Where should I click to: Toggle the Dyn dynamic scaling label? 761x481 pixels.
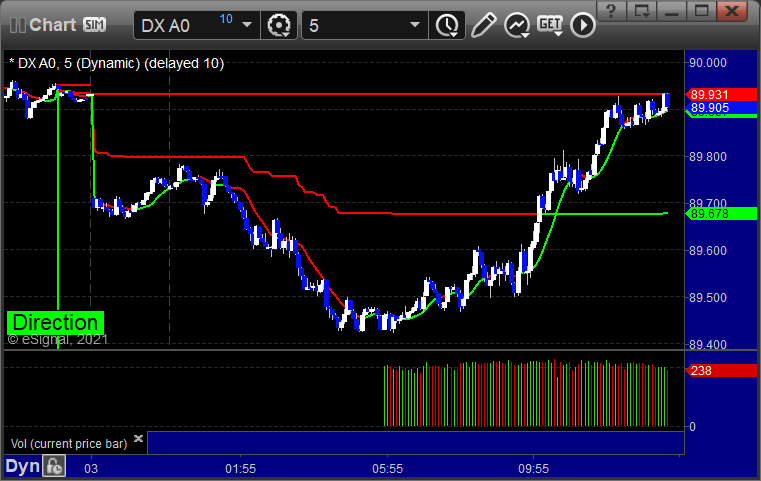(22, 466)
